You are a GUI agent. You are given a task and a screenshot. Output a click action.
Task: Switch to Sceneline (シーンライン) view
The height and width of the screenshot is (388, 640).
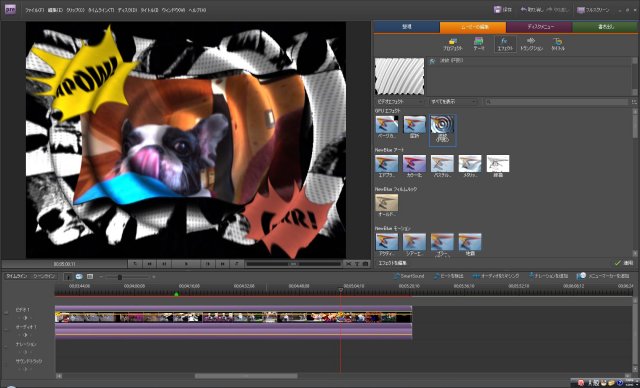tap(44, 276)
